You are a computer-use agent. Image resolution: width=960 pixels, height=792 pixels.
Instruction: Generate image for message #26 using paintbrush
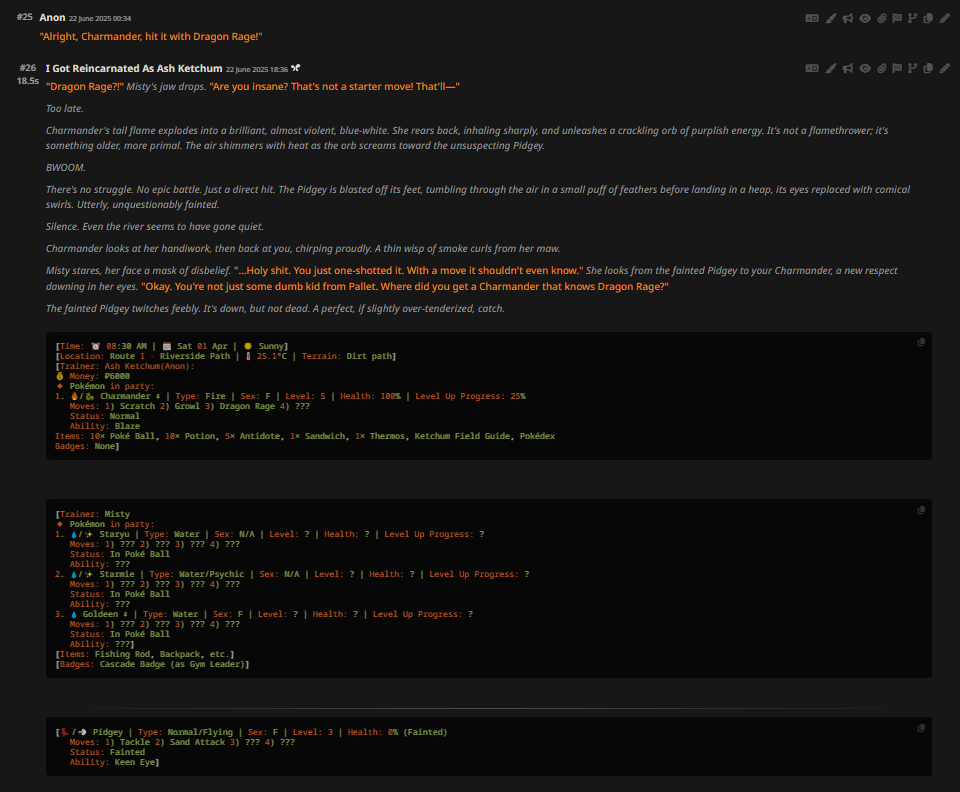pyautogui.click(x=830, y=69)
